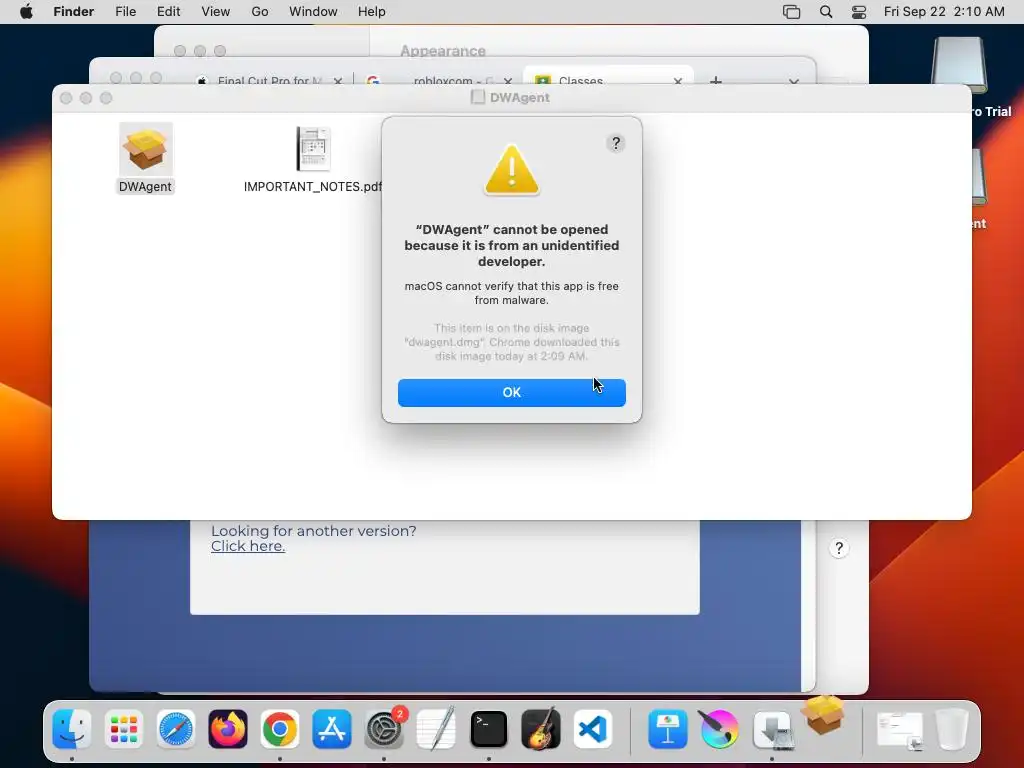Switch to the Final Cut Pro Chrome tab

[x=268, y=80]
